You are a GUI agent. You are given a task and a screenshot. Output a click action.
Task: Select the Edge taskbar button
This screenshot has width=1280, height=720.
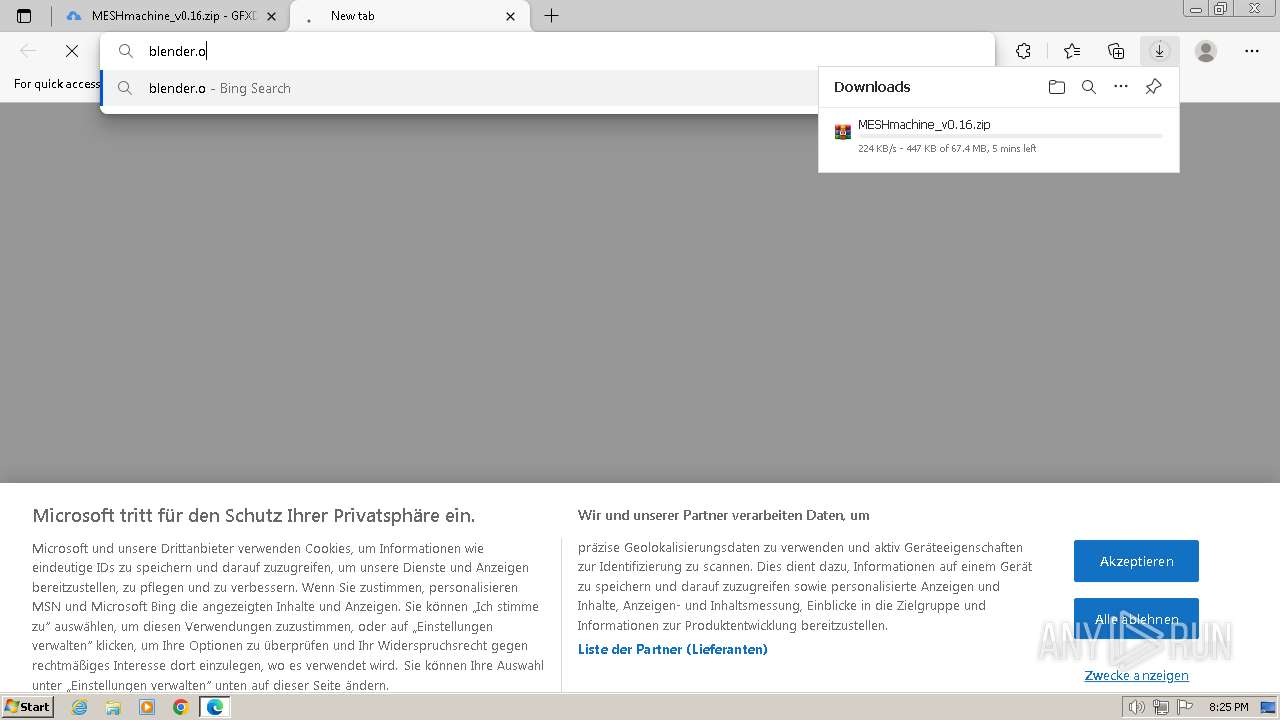[214, 707]
